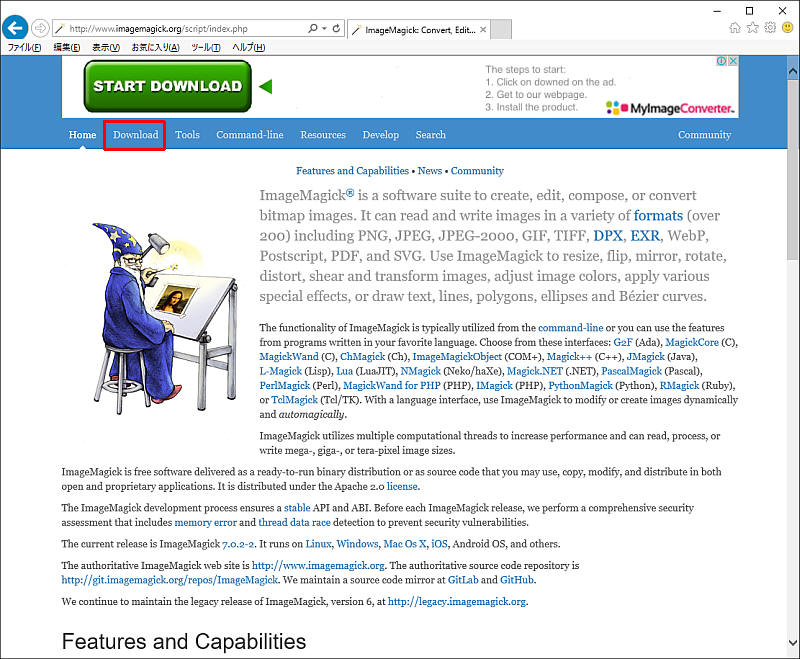Screen dimensions: 800x659
Task: Click the smiley feedback icon
Action: [788, 28]
